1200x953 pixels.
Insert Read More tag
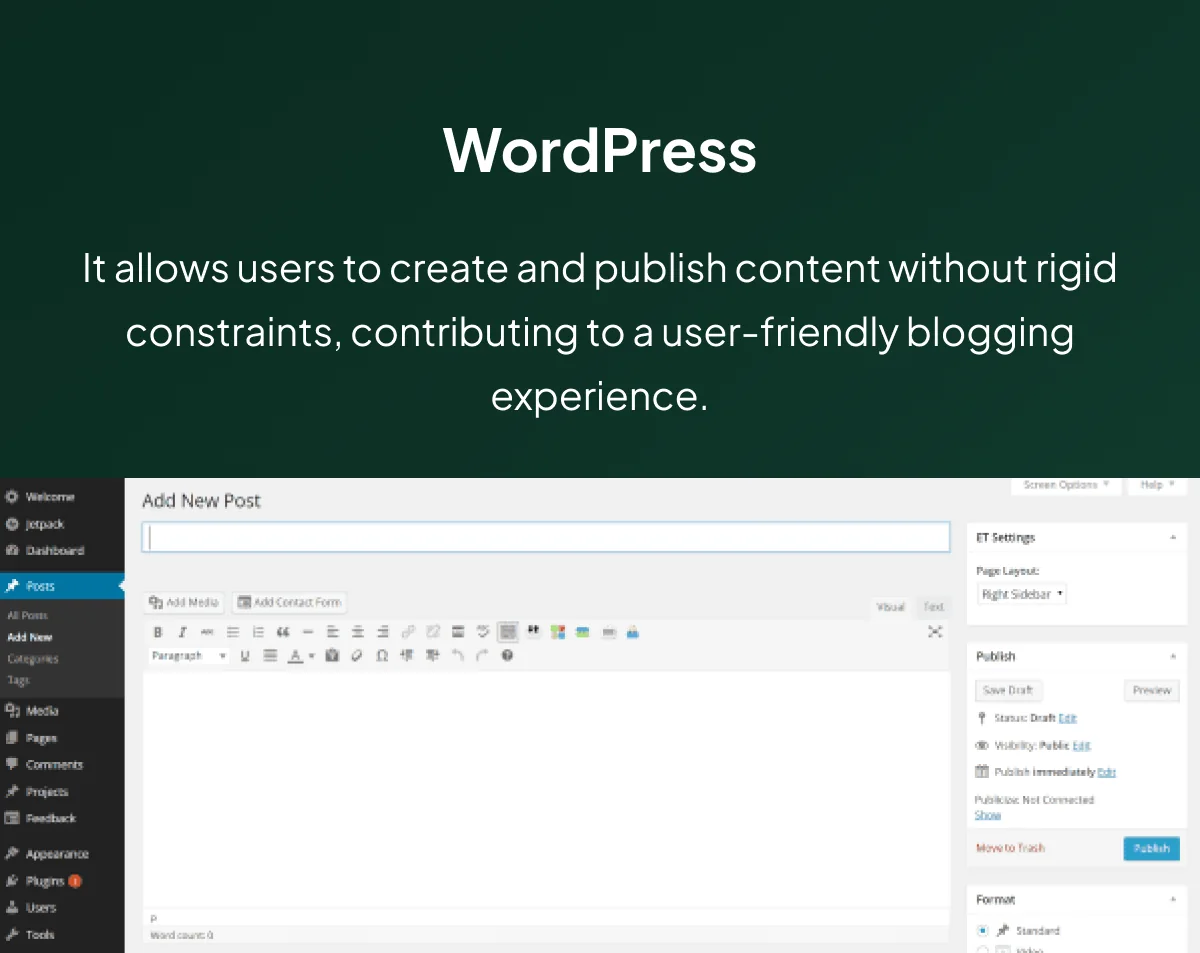click(x=458, y=632)
